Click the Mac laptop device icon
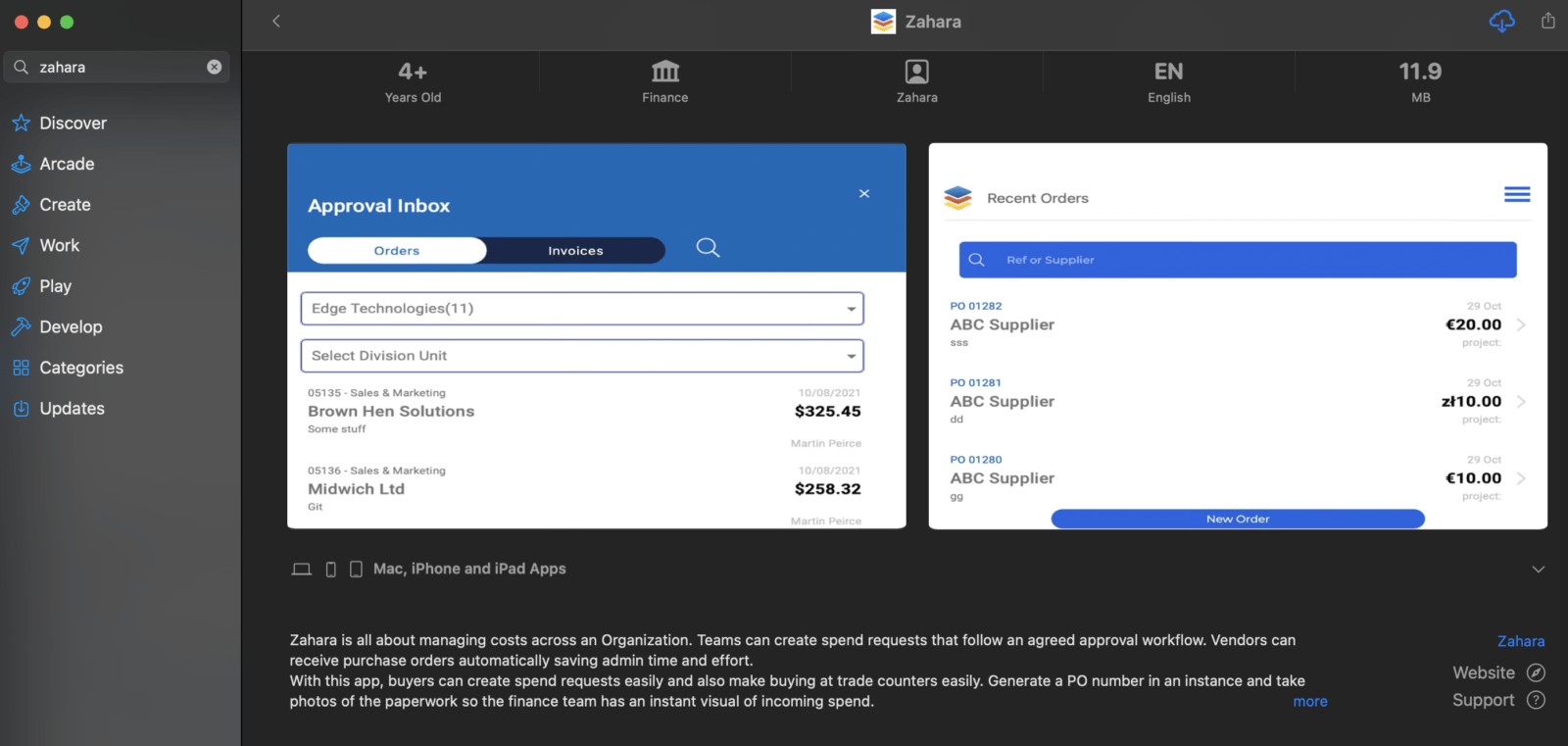This screenshot has width=1568, height=746. 302,570
